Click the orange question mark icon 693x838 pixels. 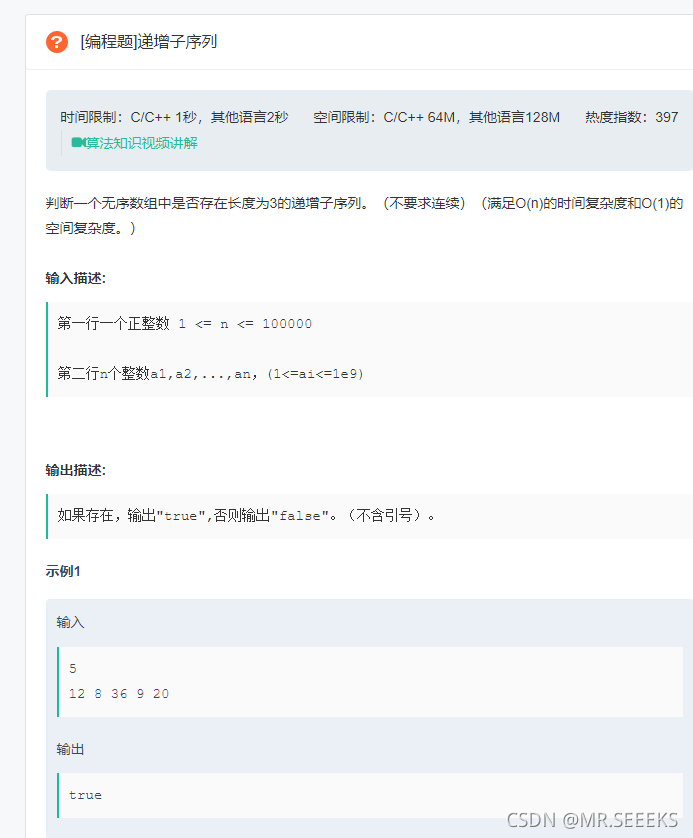[x=57, y=42]
